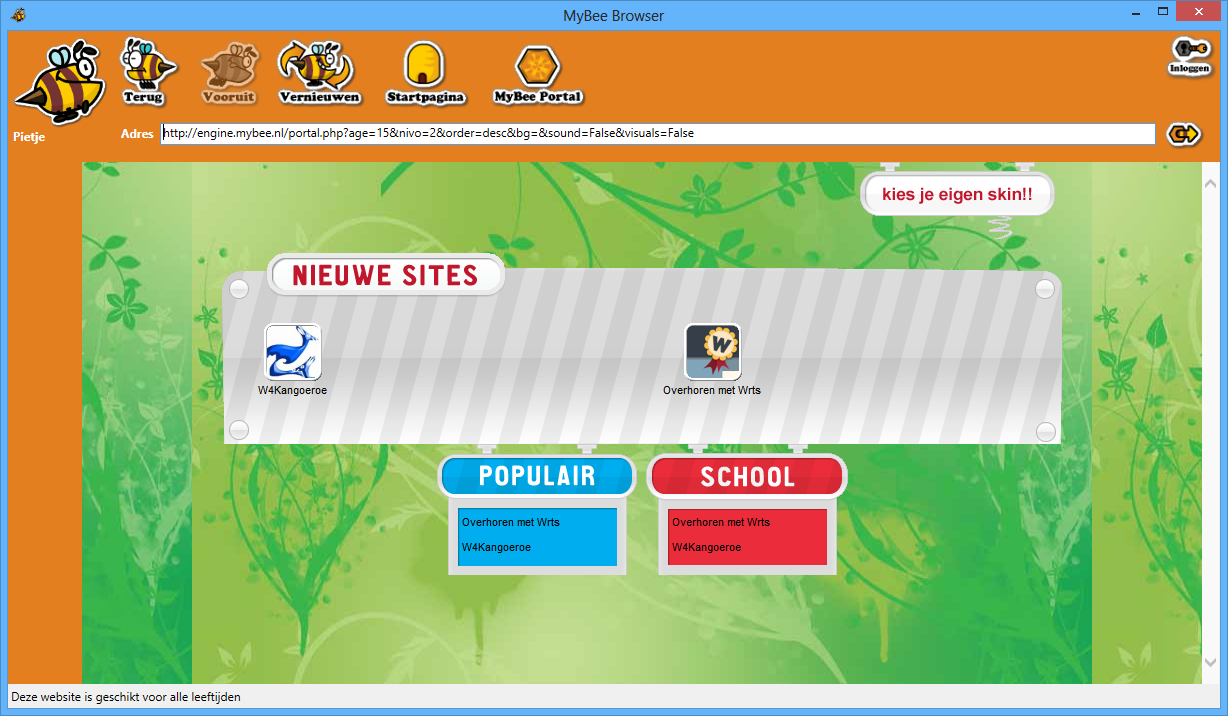Screen dimensions: 1228x716
Task: Click the Inloggen key icon
Action: [1189, 56]
